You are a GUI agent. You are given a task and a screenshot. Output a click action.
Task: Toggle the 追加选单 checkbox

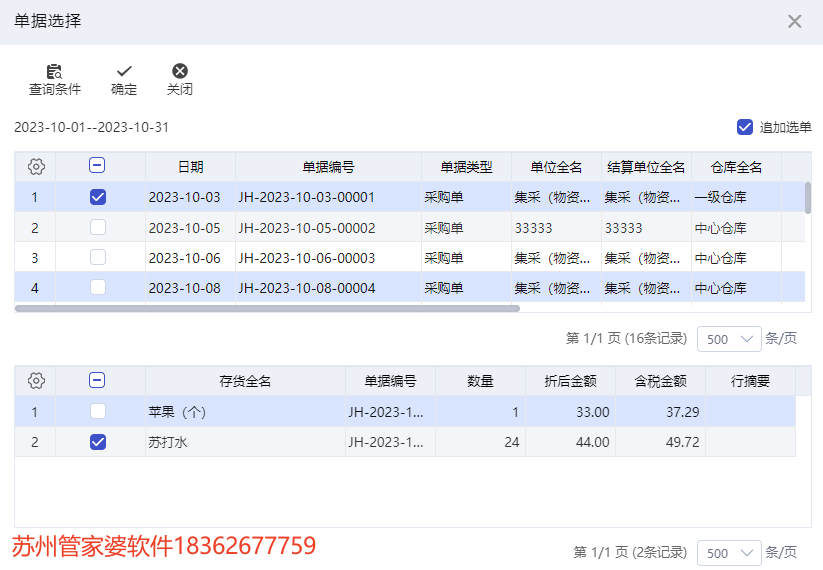(745, 127)
